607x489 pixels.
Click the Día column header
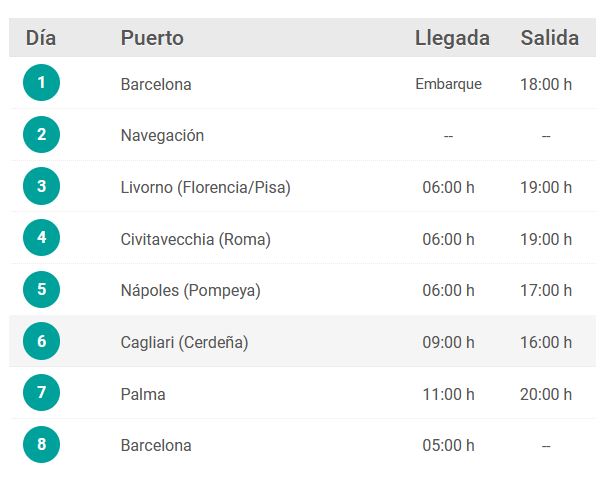pyautogui.click(x=41, y=38)
